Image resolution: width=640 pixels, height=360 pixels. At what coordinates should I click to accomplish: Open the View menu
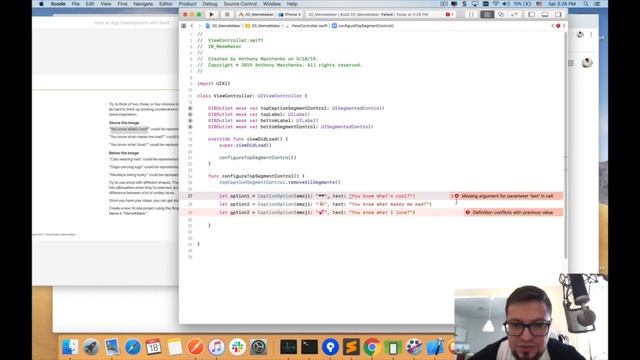click(x=106, y=4)
